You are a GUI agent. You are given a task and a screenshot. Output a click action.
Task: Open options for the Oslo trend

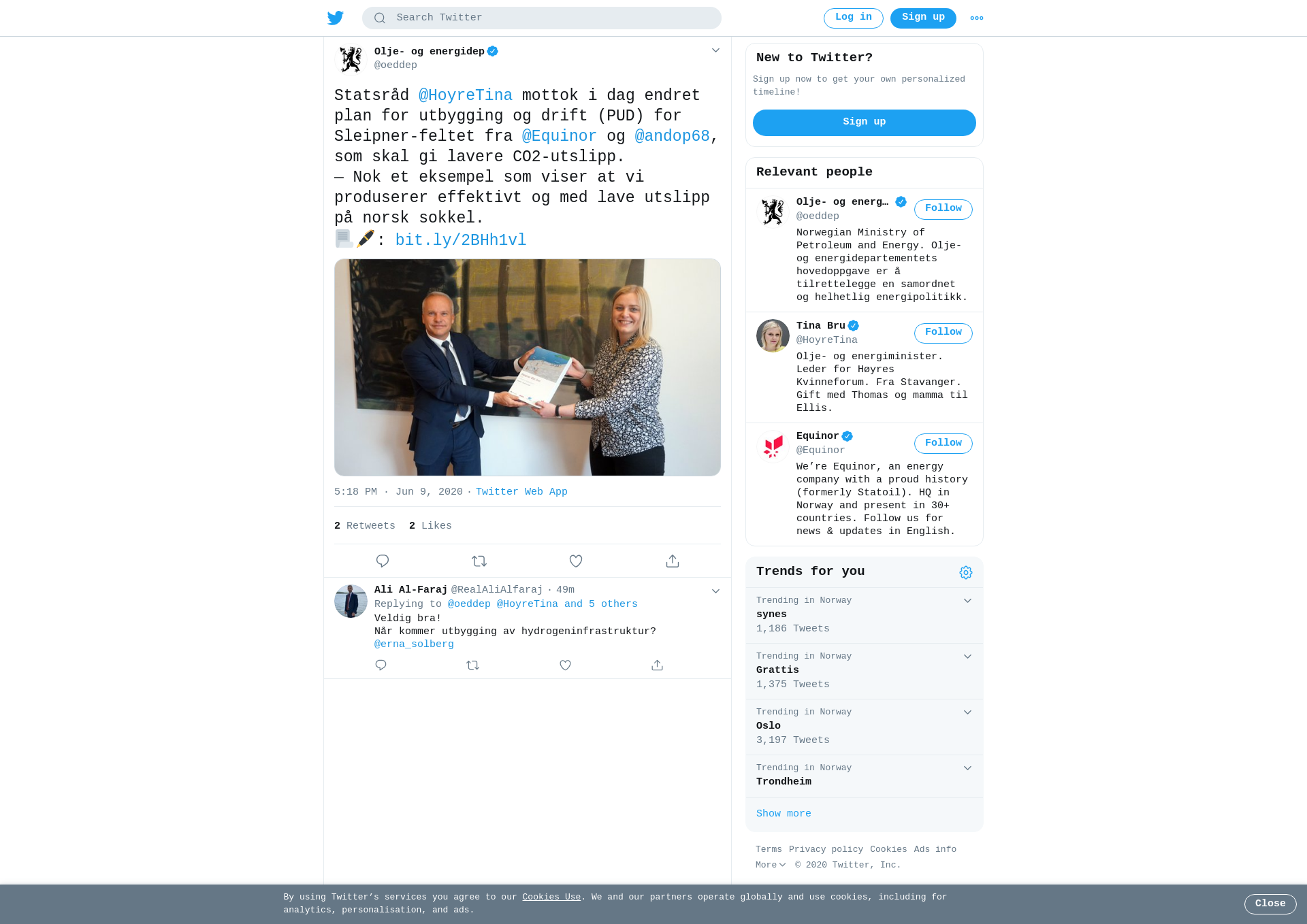pos(967,712)
